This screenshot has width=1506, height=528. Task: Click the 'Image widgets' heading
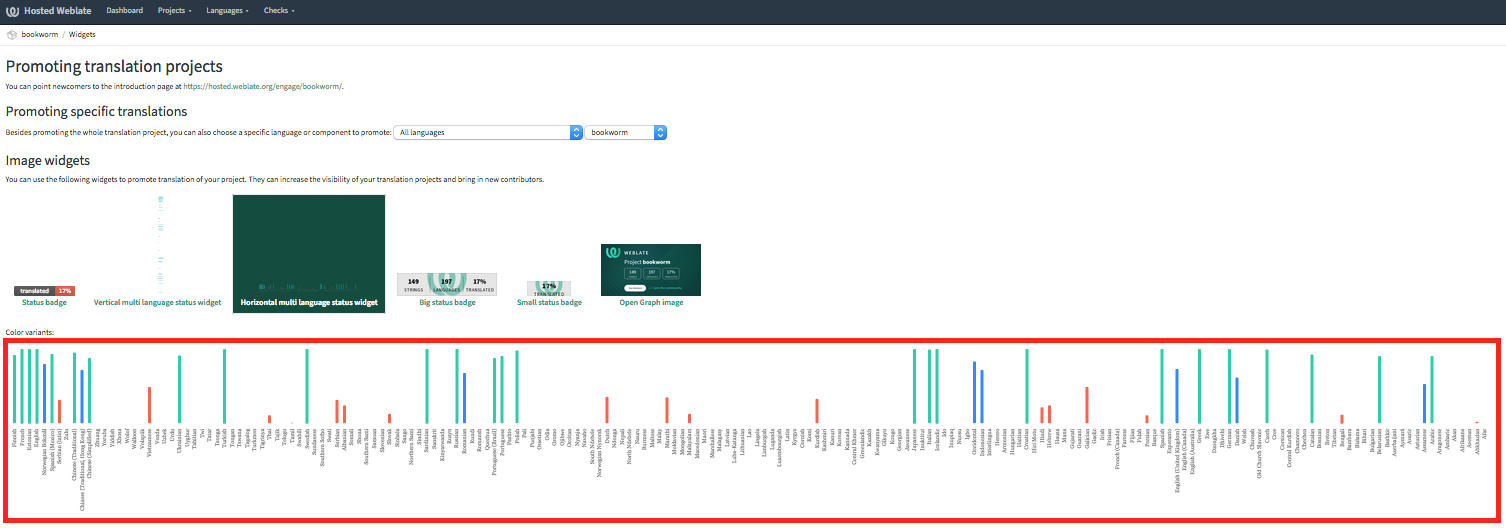[x=48, y=160]
